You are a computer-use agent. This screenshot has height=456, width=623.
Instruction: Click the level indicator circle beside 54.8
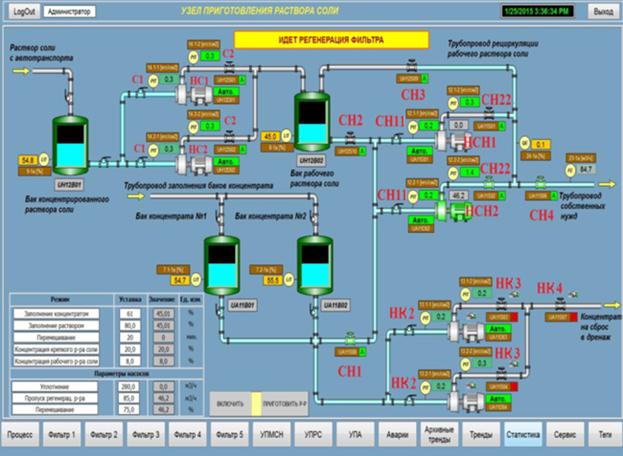pyautogui.click(x=44, y=160)
